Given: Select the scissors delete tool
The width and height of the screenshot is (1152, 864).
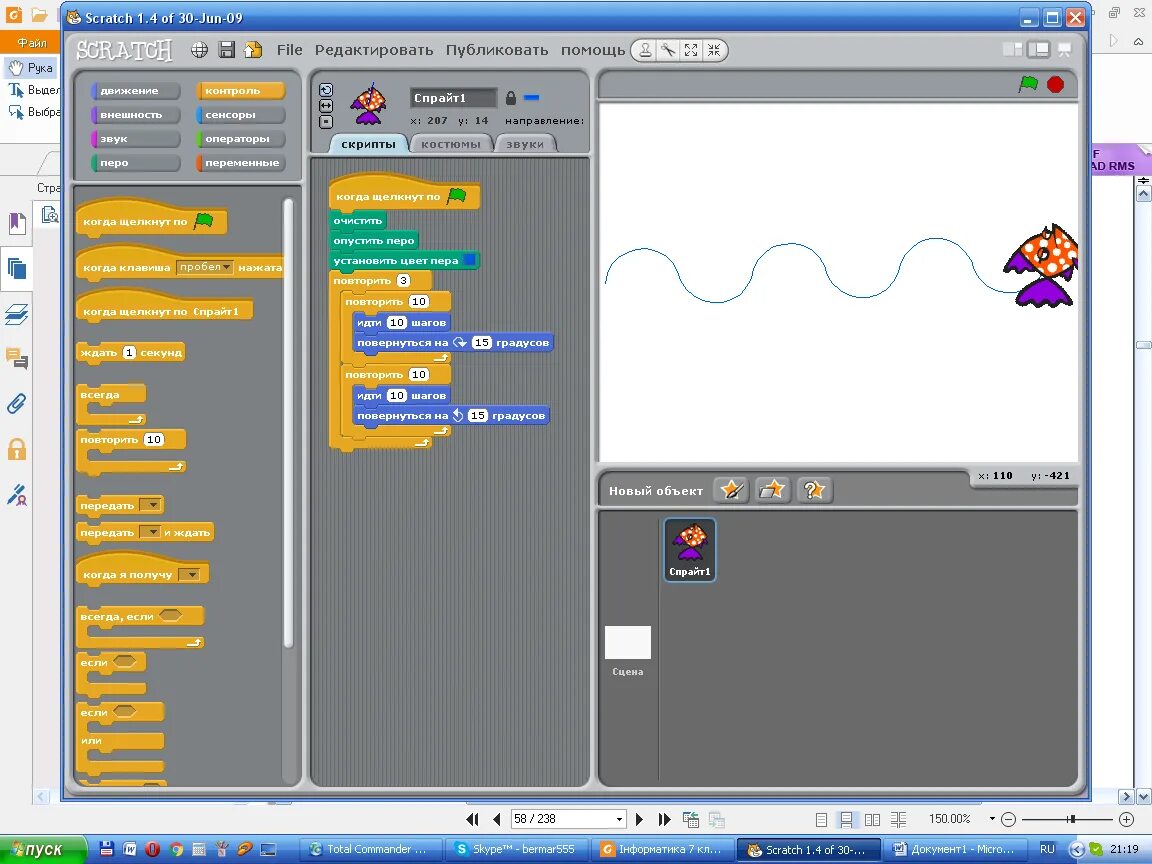Looking at the screenshot, I should click(668, 50).
